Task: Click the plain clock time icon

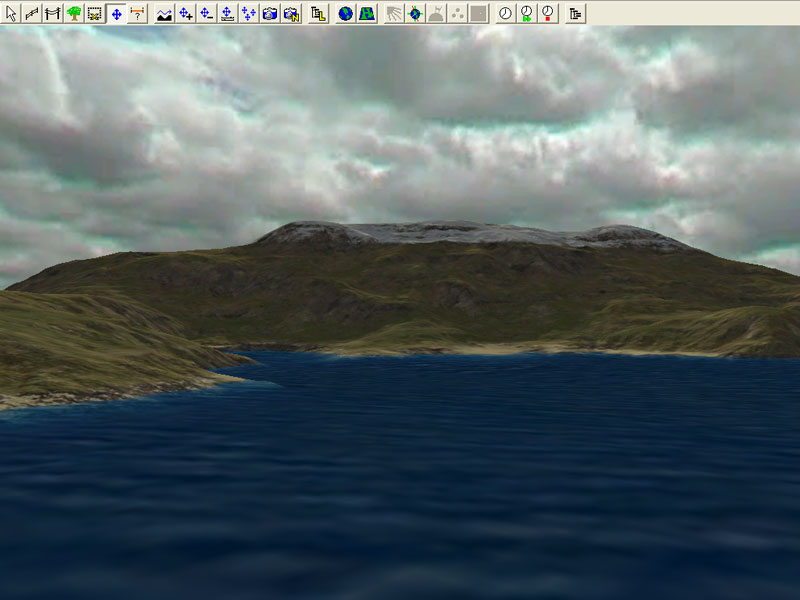Action: point(505,13)
